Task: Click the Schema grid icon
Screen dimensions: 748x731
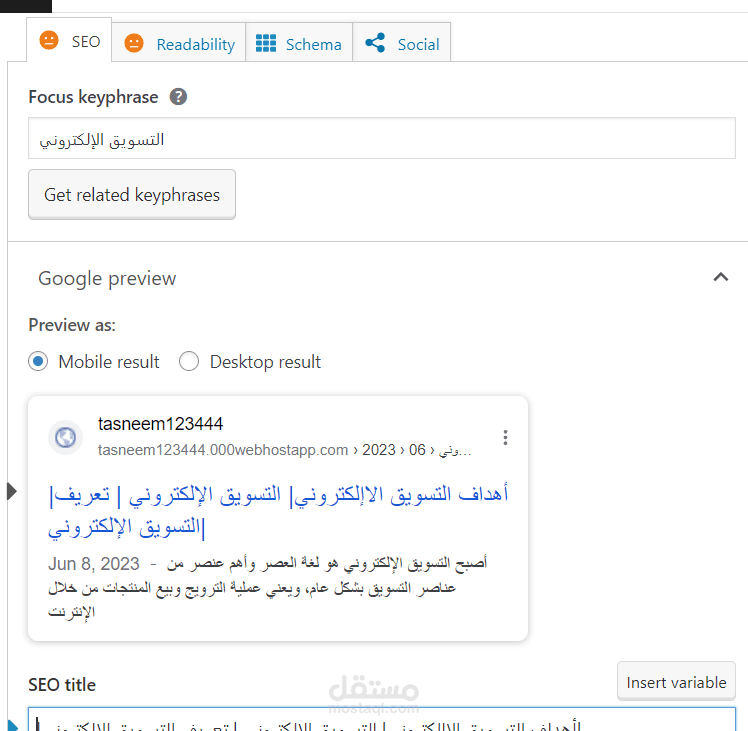Action: click(266, 43)
